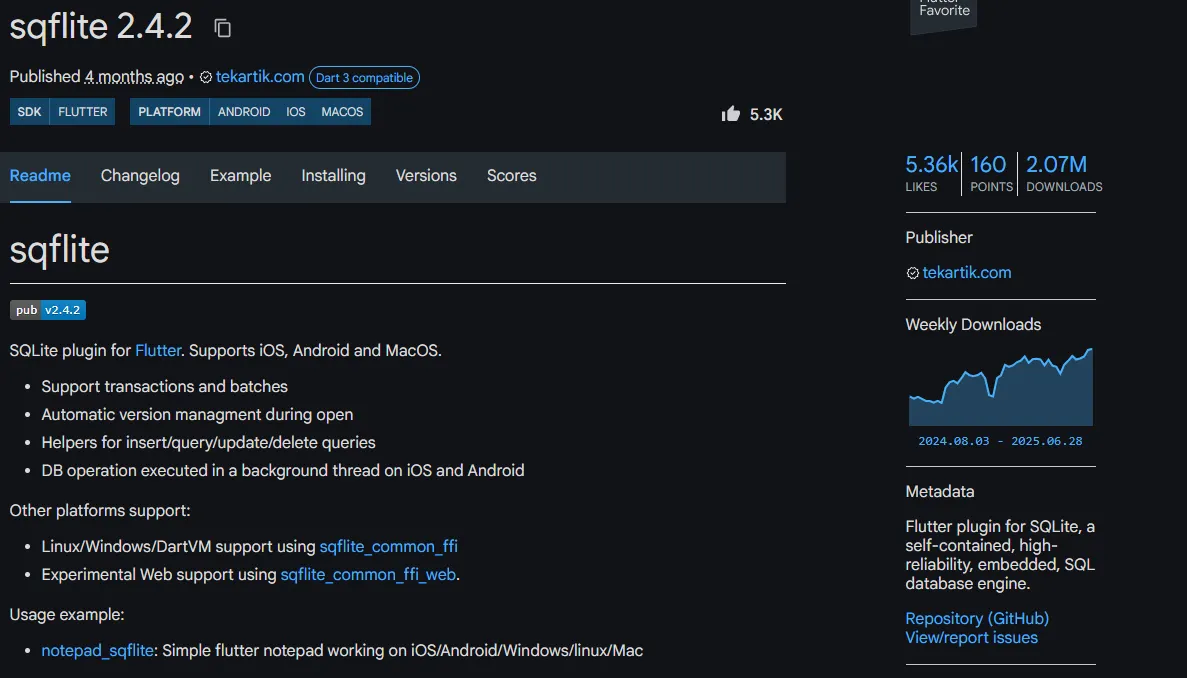The width and height of the screenshot is (1187, 678).
Task: Click the 4 months ago published date
Action: coord(134,76)
